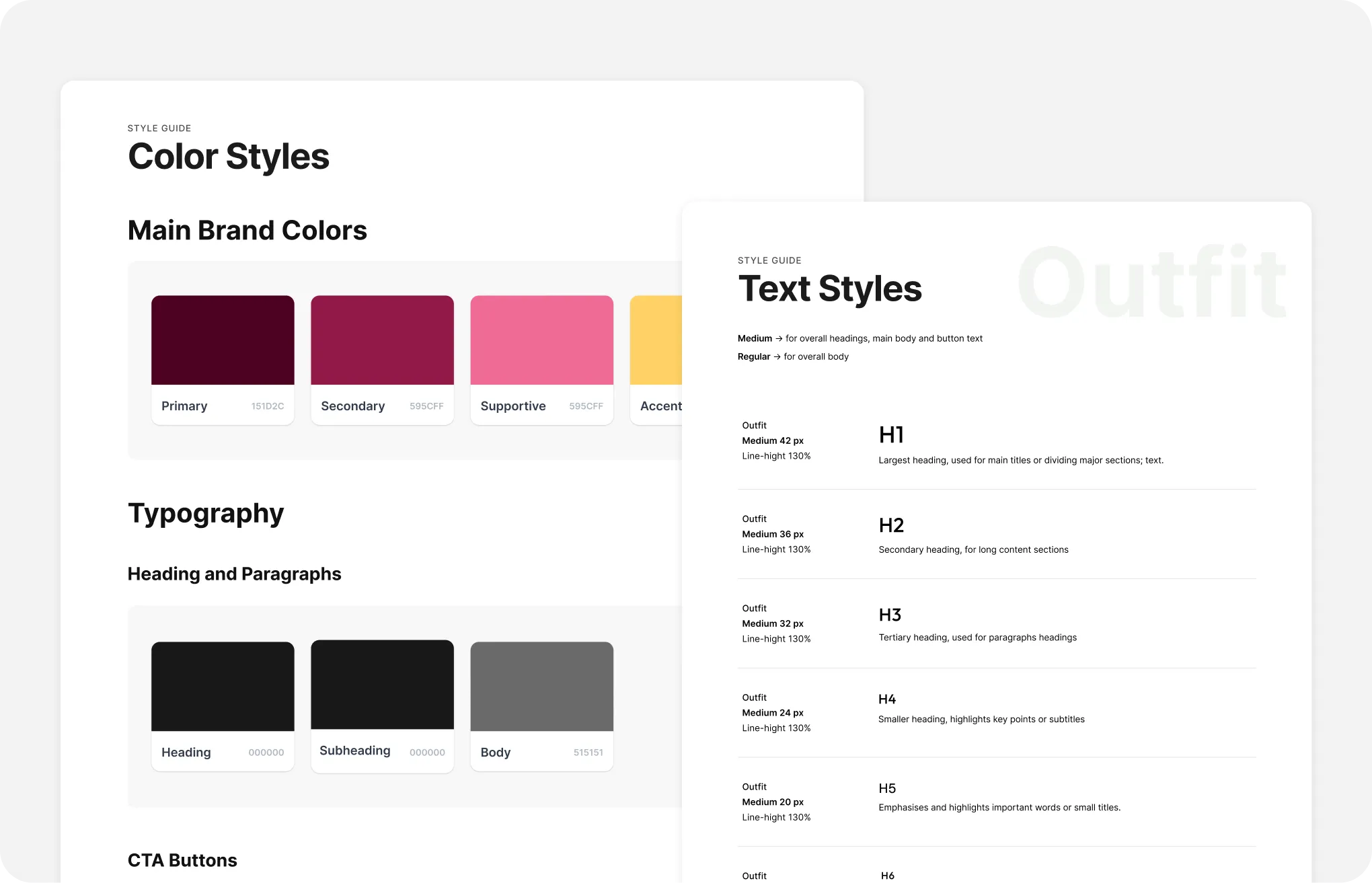Click the hex value '515151'
1372x883 pixels.
point(588,753)
